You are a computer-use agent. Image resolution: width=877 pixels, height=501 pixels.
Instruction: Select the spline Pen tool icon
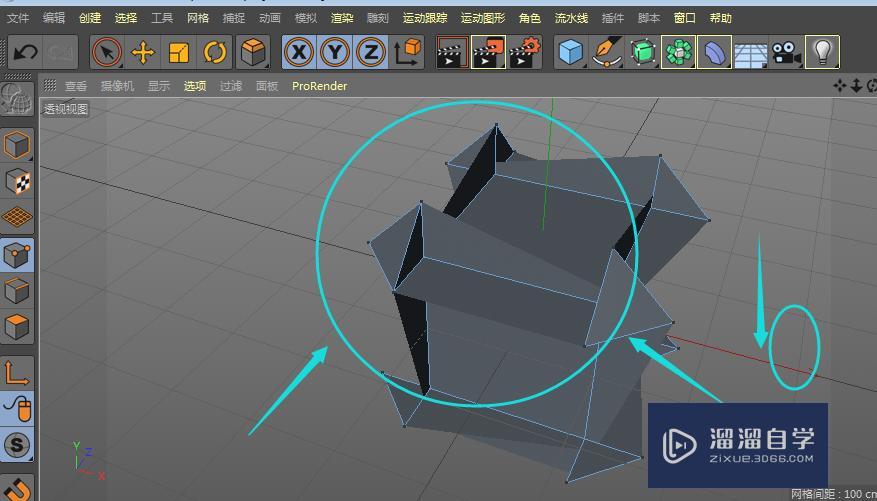tap(607, 53)
